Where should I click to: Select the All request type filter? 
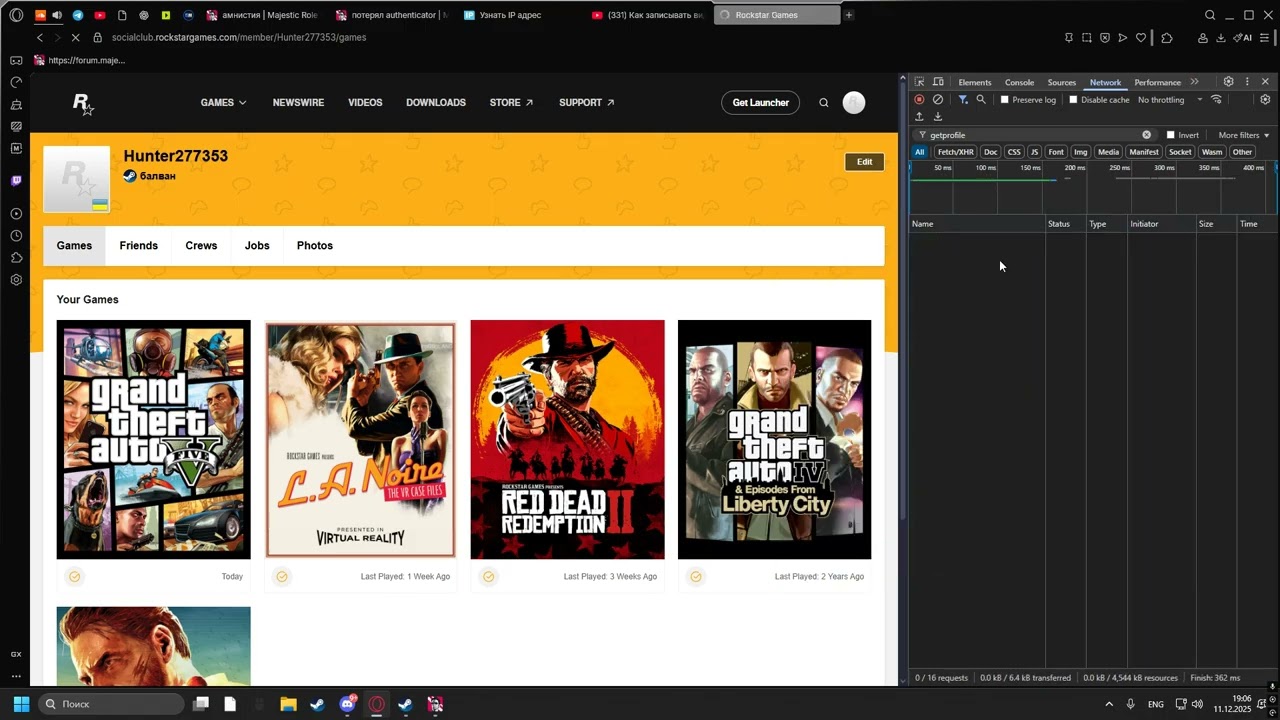[920, 152]
